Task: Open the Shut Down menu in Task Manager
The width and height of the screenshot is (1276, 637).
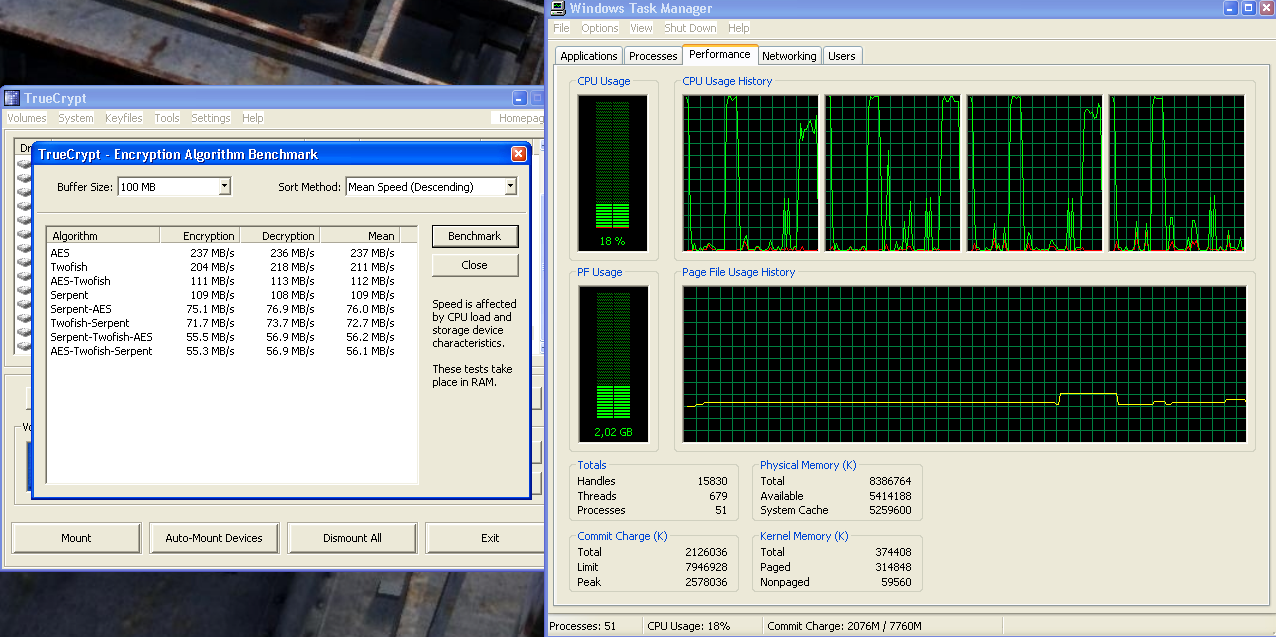Action: point(690,28)
